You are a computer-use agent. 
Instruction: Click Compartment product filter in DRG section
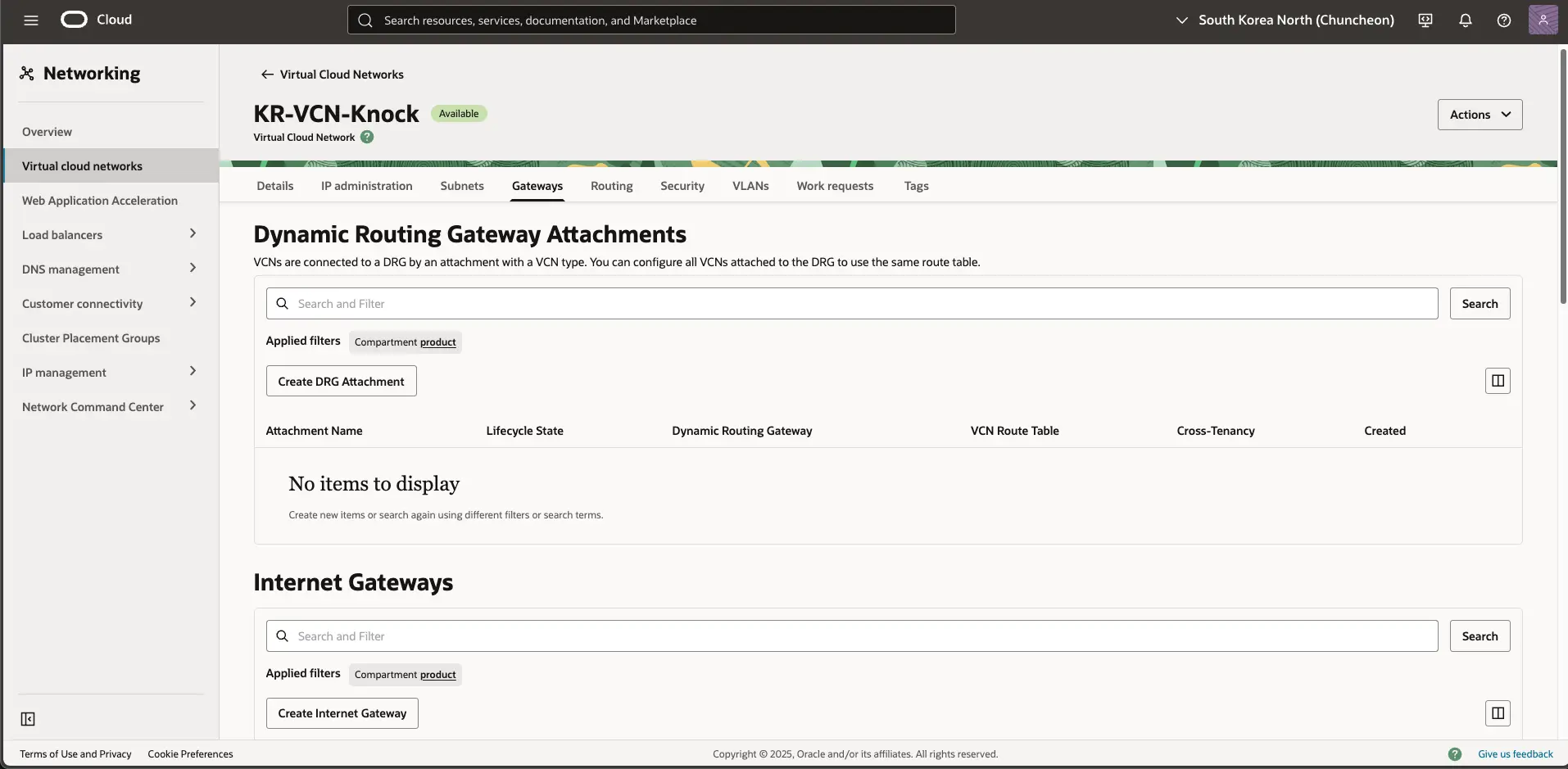[406, 342]
